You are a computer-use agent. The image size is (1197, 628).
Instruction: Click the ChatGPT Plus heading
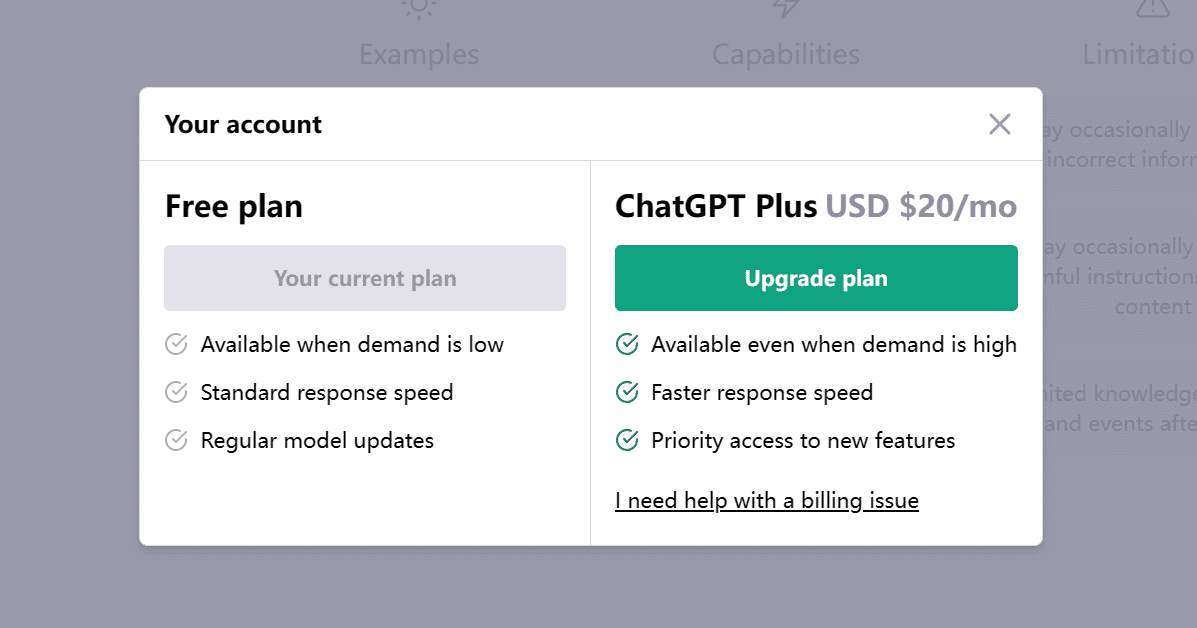716,207
